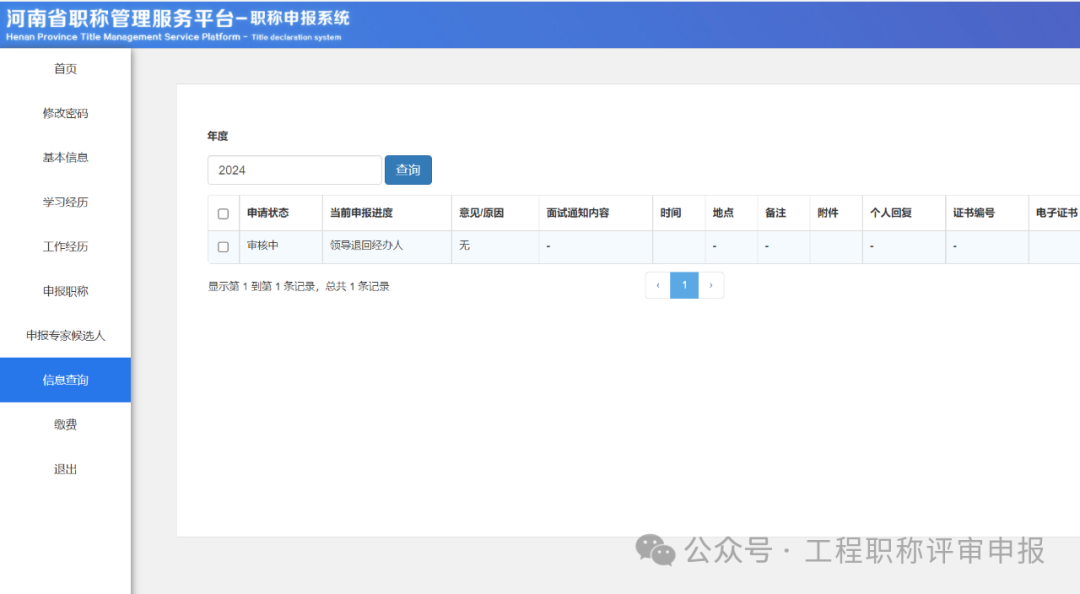
Task: Toggle the select-all checkbox in table header
Action: point(224,212)
